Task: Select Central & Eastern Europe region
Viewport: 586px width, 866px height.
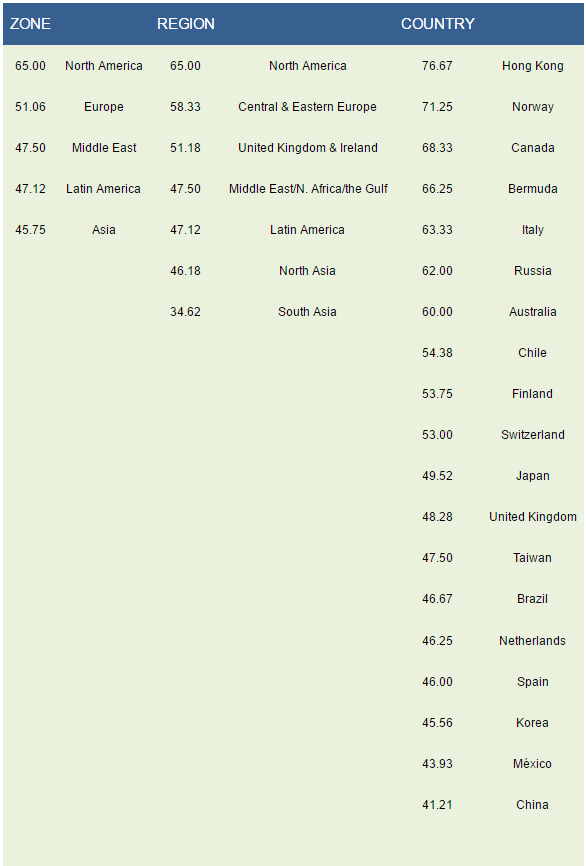Action: [x=307, y=107]
